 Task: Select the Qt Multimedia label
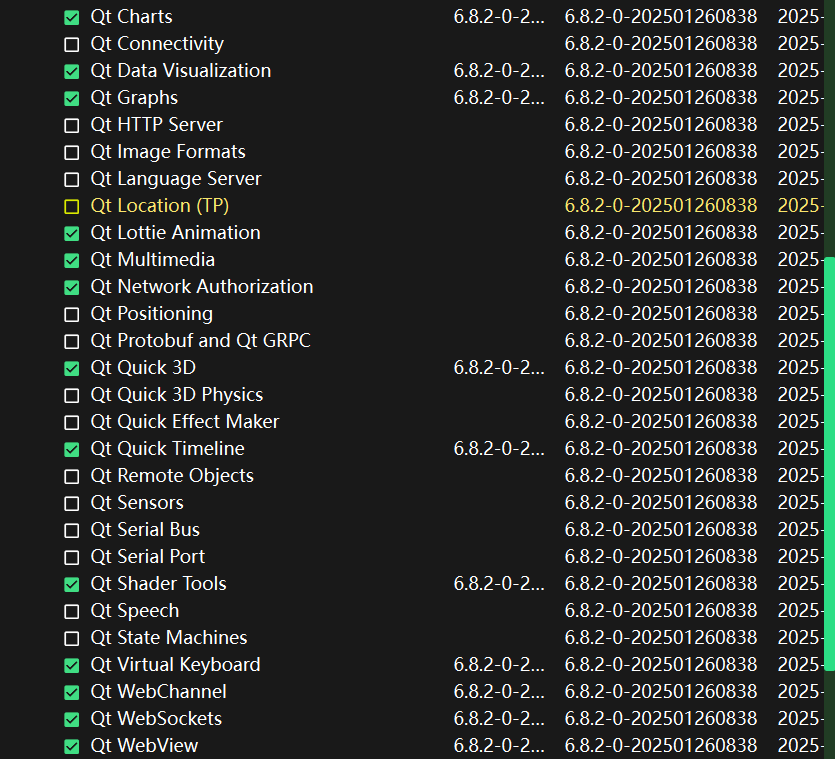(153, 259)
